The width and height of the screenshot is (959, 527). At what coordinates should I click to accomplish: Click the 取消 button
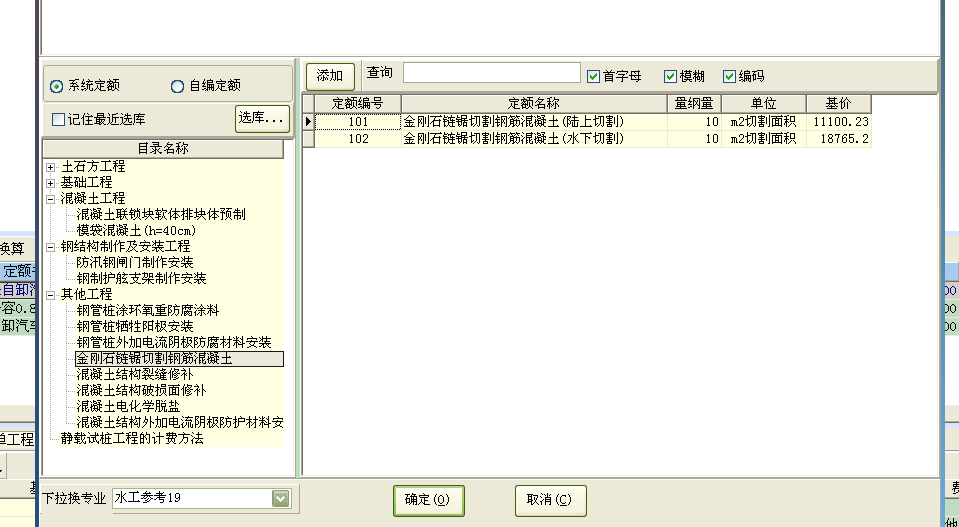coord(550,499)
